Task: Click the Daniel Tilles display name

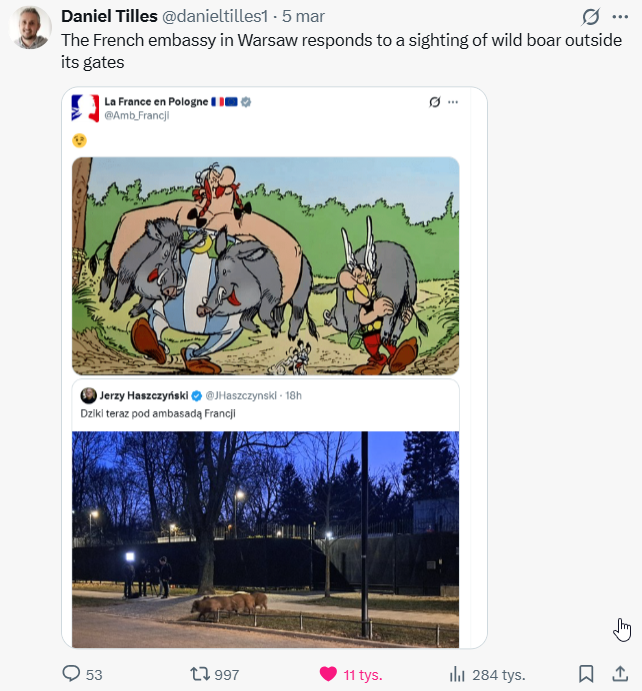Action: 108,17
